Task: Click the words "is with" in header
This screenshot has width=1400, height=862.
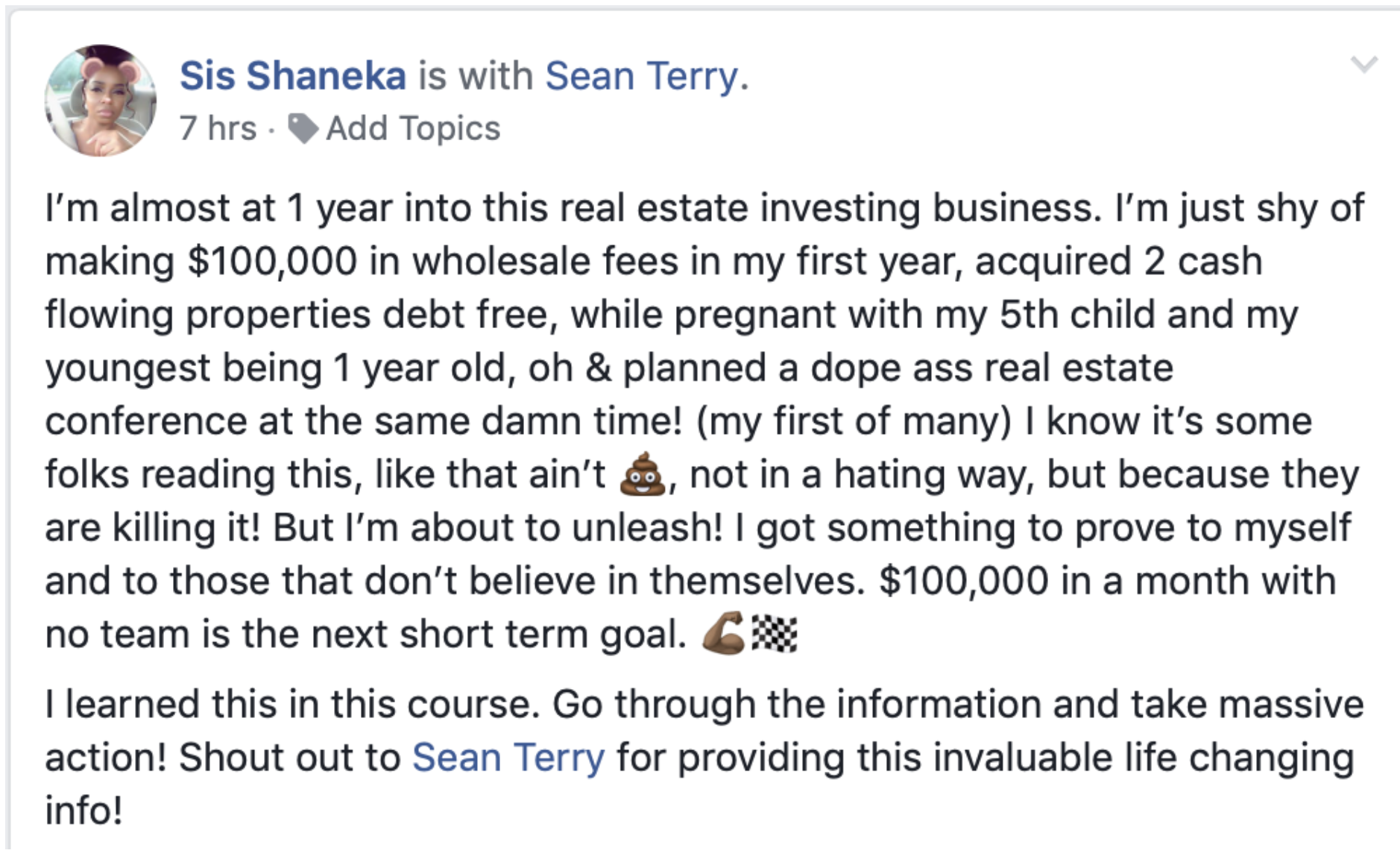Action: [476, 76]
